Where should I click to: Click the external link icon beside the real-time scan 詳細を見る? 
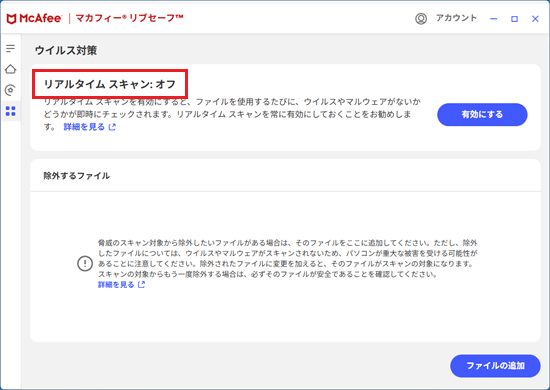112,127
